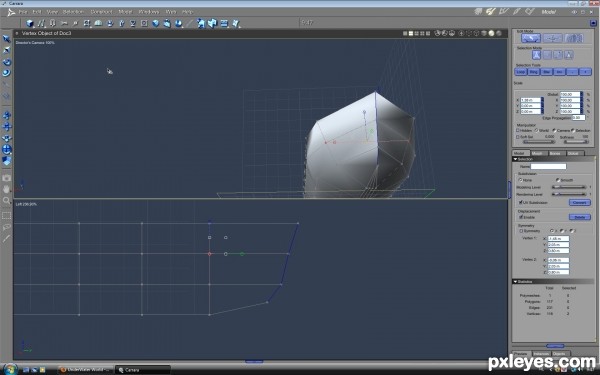600x375 pixels.
Task: Activate the first Selection Mode button
Action: click(x=536, y=55)
